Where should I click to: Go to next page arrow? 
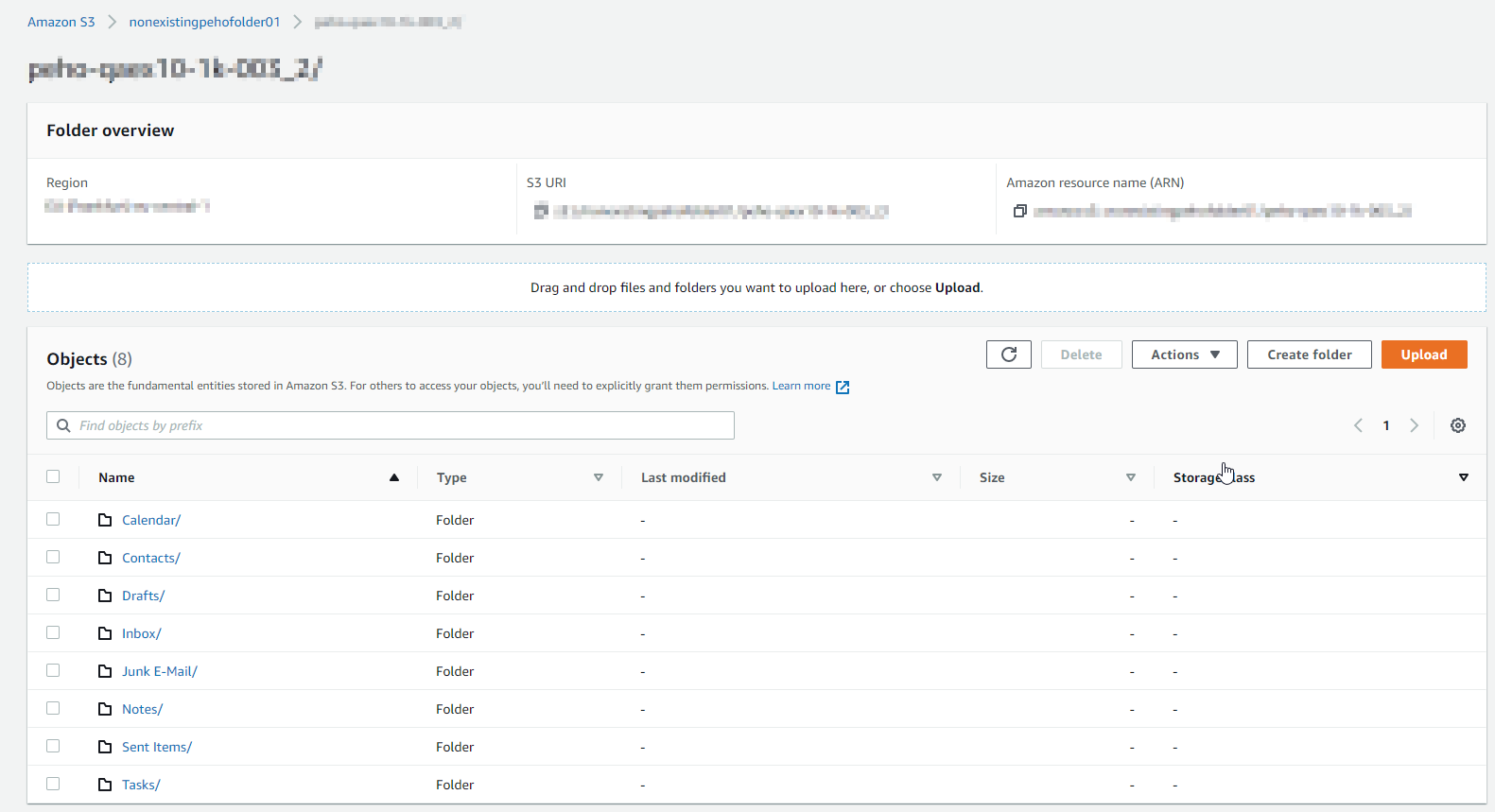pos(1414,425)
